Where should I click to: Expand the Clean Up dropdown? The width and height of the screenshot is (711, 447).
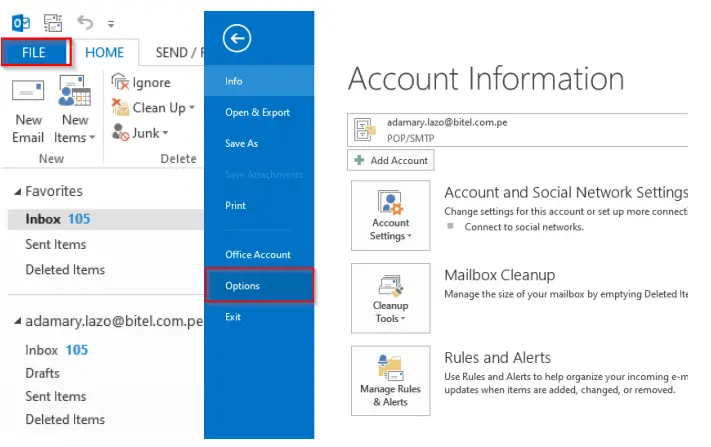point(190,108)
